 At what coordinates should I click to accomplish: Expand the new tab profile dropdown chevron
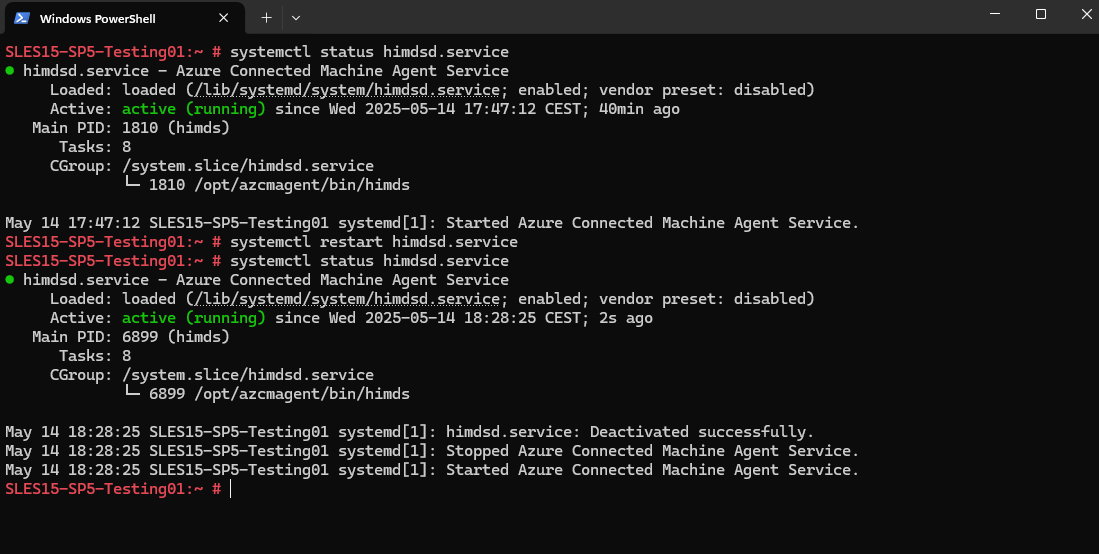[x=296, y=18]
